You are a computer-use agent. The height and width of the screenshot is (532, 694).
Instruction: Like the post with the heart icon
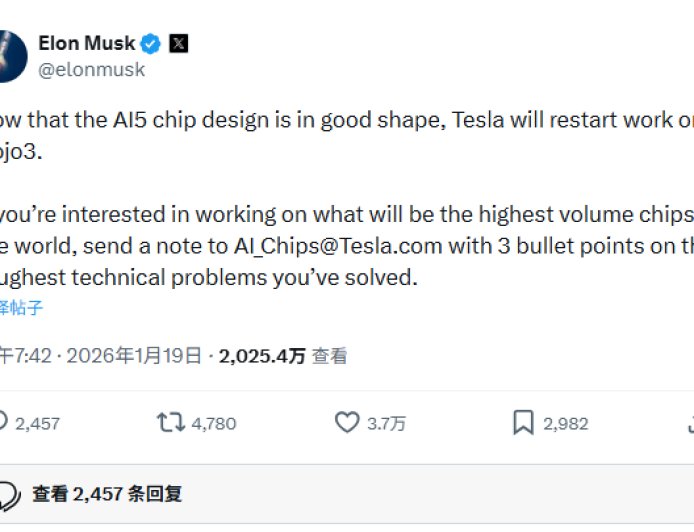(x=346, y=423)
